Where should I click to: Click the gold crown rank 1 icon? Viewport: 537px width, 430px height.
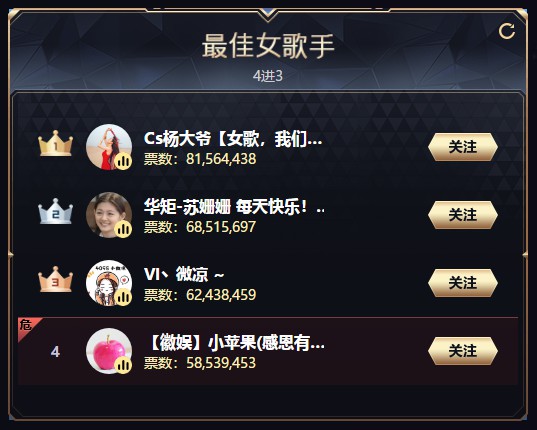55,143
